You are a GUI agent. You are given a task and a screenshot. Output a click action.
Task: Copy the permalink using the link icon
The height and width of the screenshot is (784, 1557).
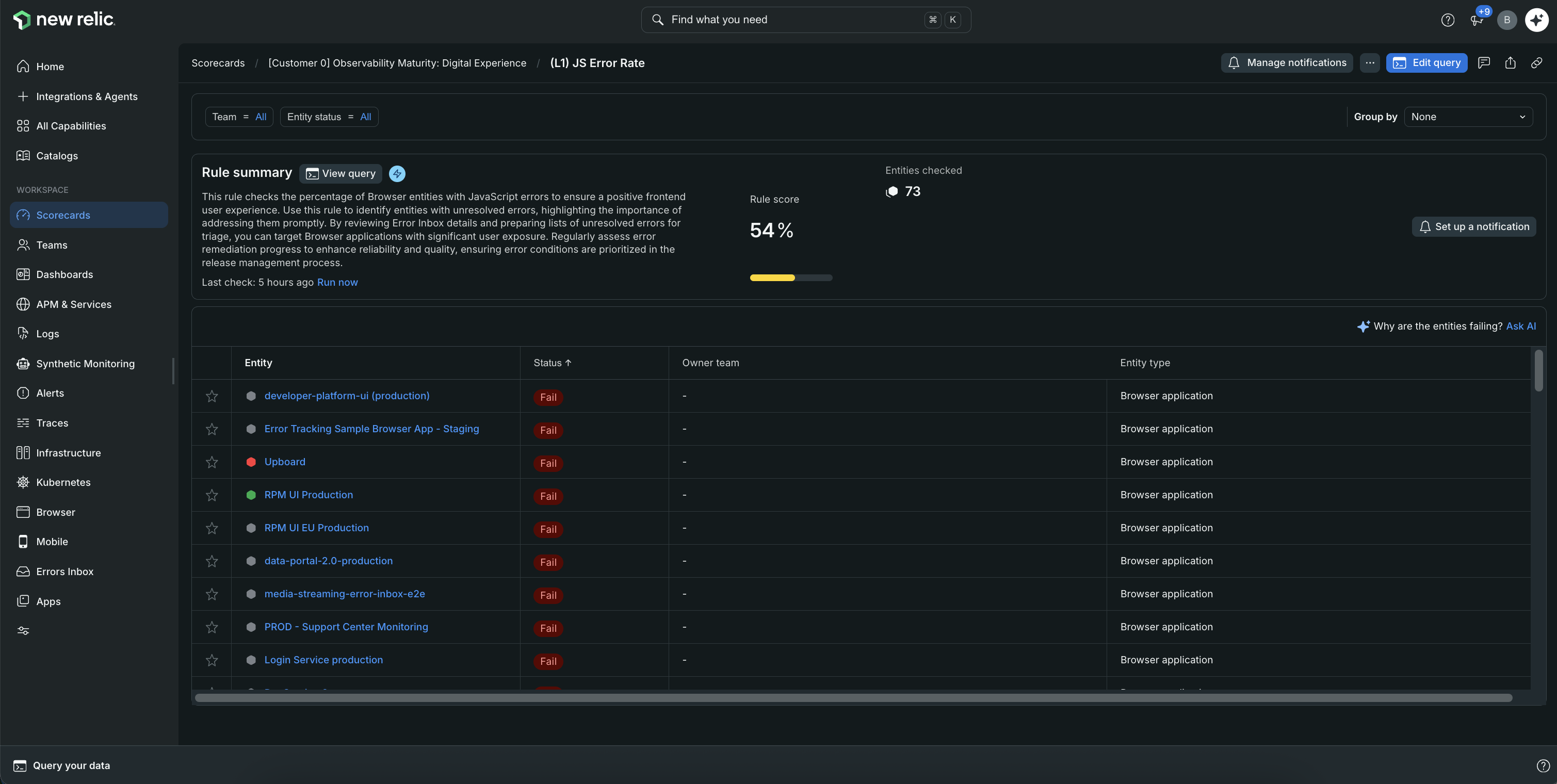(1536, 63)
